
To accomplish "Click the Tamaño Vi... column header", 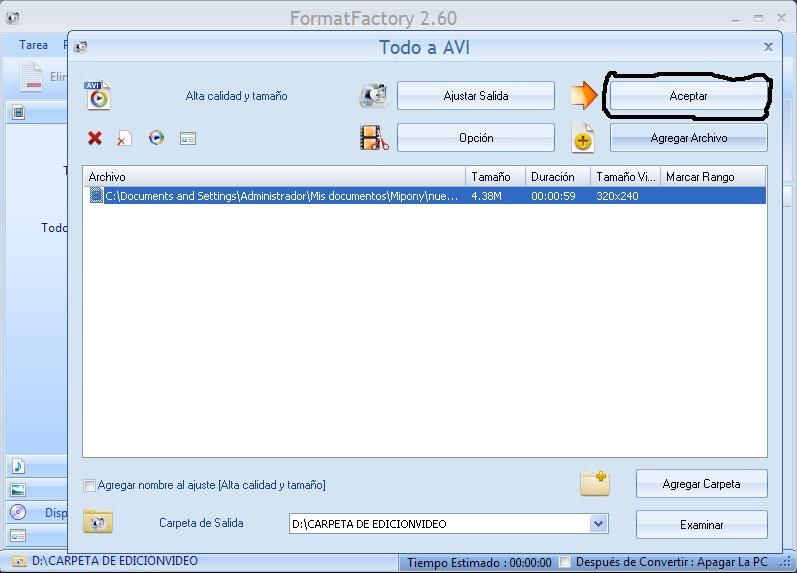I will click(625, 177).
